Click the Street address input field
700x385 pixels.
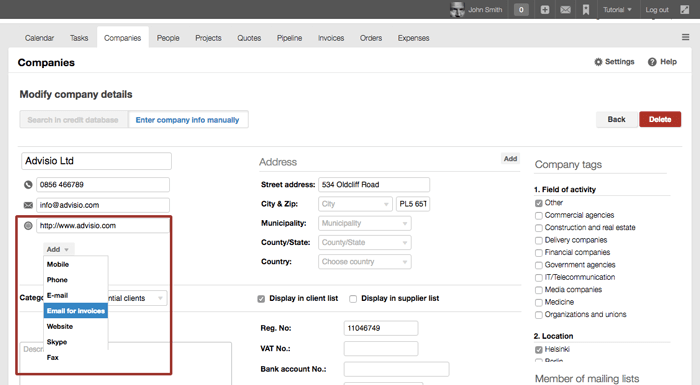coord(374,184)
